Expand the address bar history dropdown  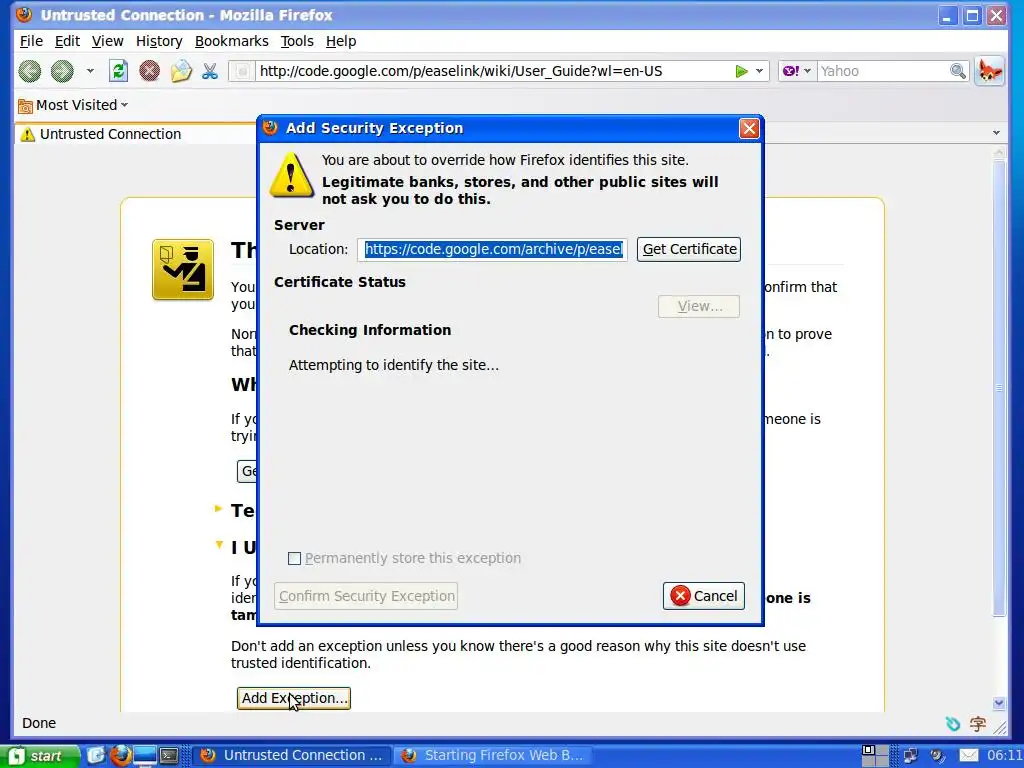point(760,71)
